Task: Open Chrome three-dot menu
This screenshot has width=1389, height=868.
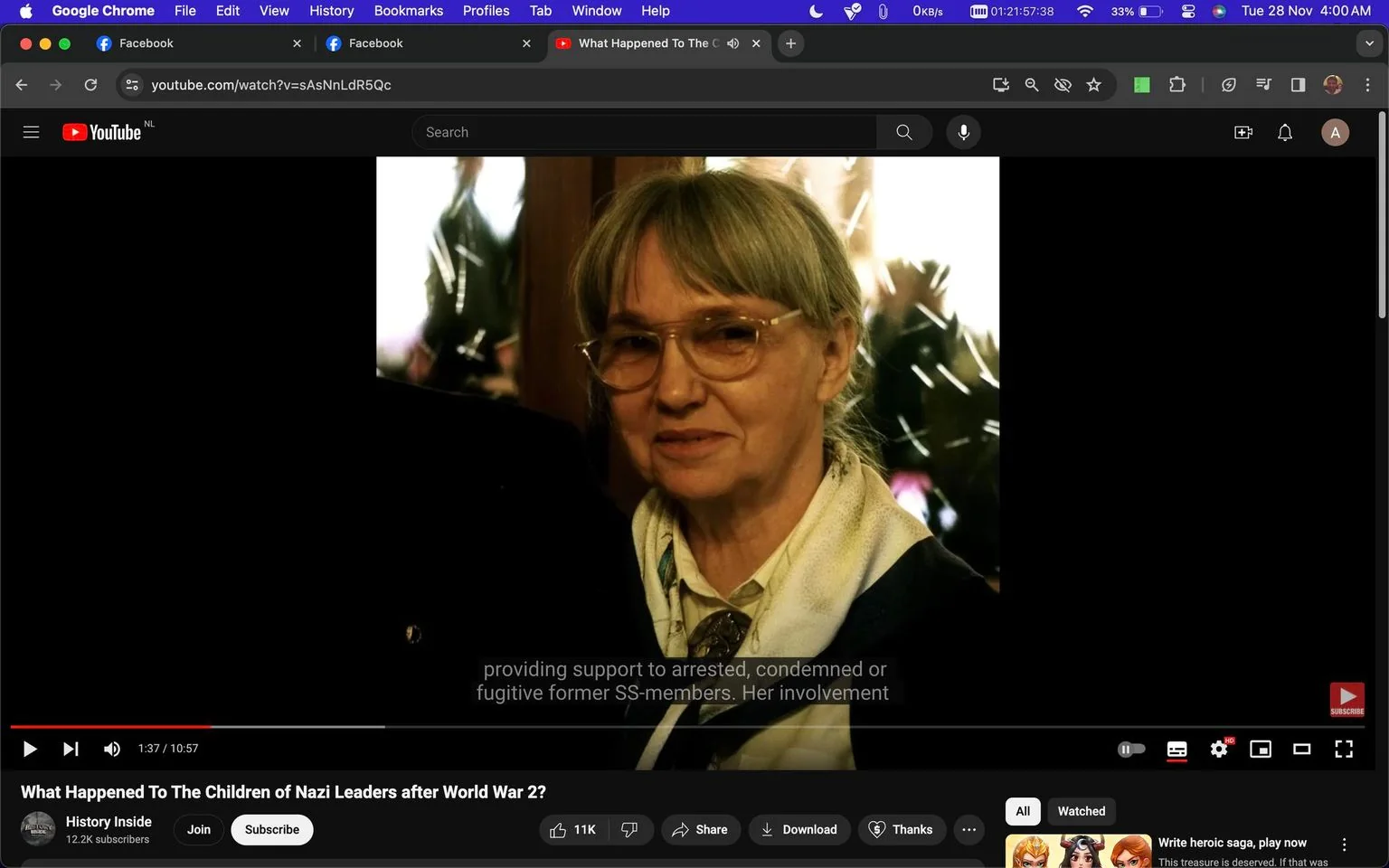Action: 1367,85
